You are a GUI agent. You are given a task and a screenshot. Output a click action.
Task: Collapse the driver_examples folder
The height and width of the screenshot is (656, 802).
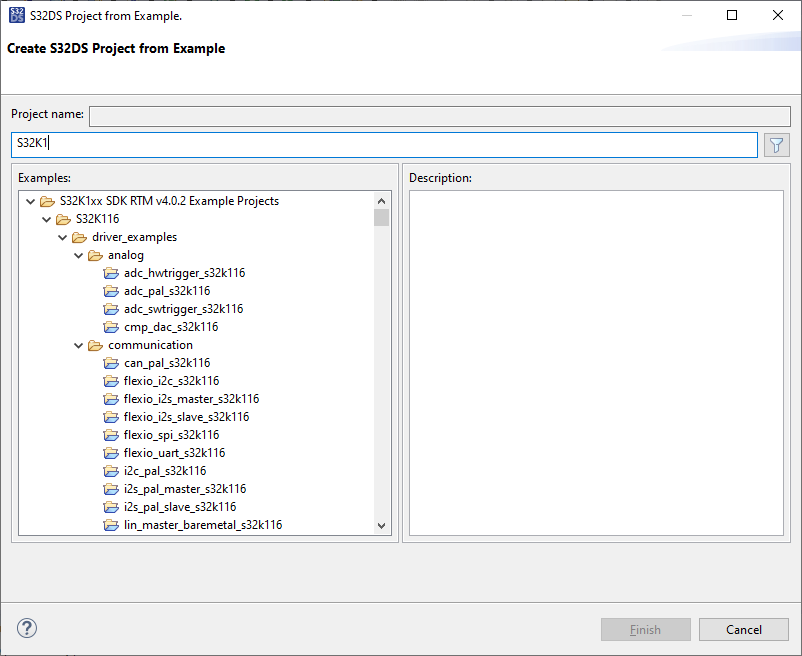click(x=62, y=237)
